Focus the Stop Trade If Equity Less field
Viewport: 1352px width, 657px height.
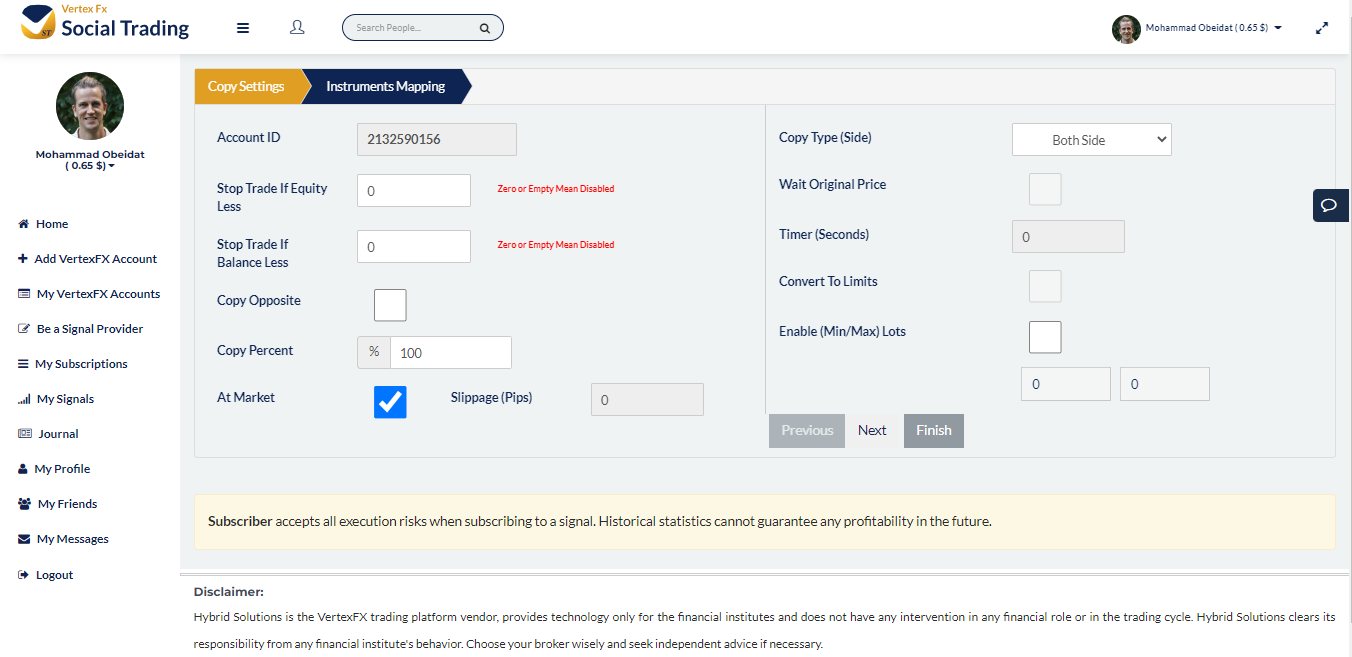(x=413, y=190)
